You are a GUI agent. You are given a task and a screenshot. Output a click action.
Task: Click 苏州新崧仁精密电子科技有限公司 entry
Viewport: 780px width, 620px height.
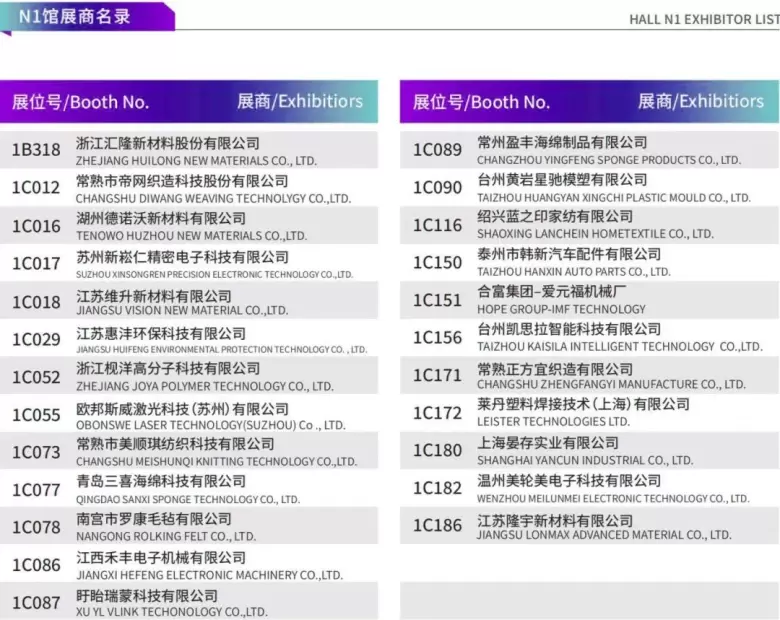tap(182, 257)
